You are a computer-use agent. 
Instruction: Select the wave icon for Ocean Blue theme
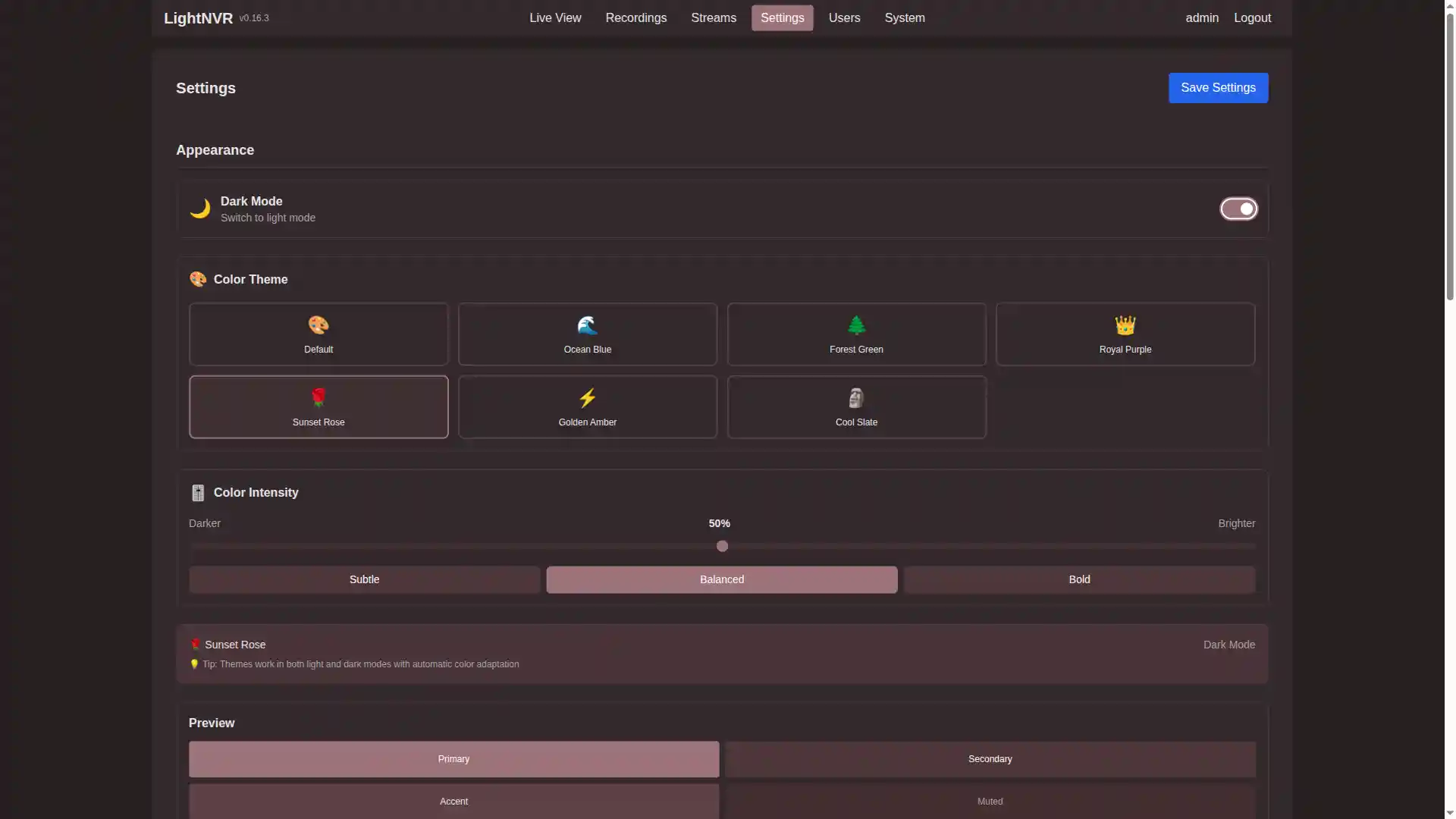587,325
